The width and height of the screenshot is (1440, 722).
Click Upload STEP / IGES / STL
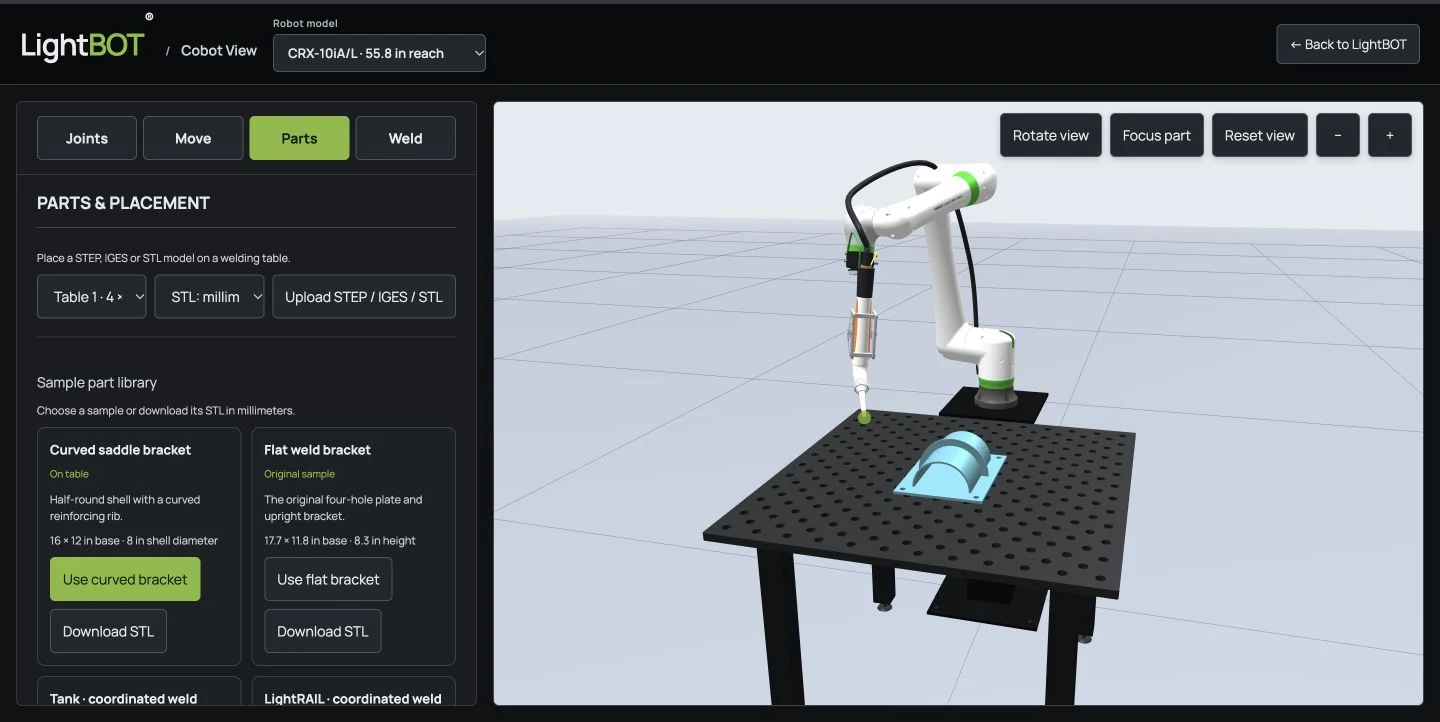[x=364, y=297]
